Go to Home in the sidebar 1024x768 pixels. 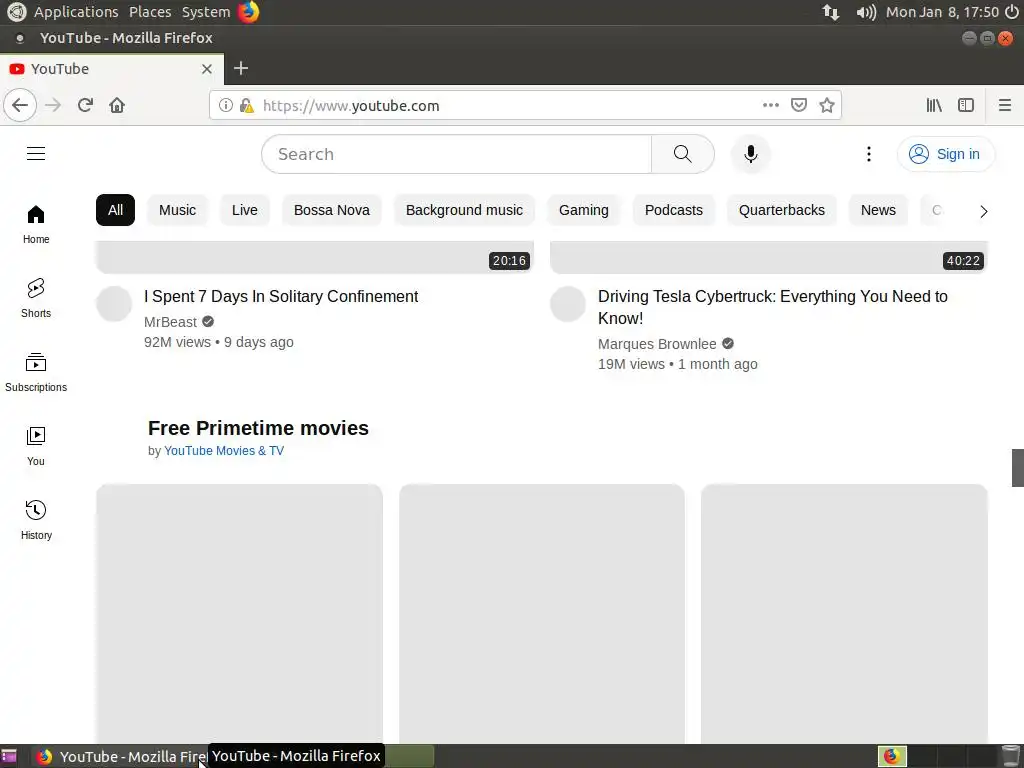click(36, 224)
